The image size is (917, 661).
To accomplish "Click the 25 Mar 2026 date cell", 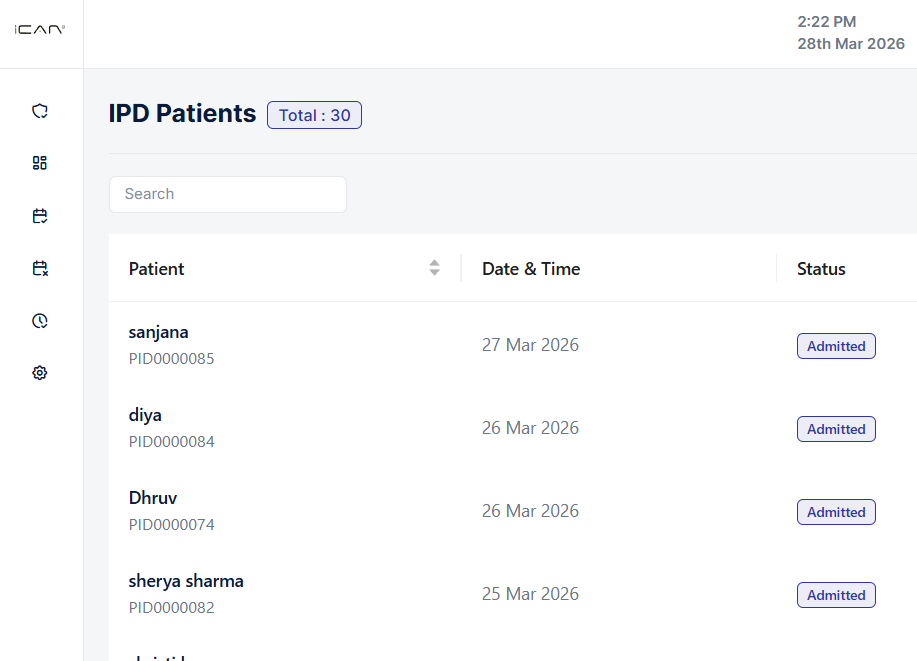I will 530,594.
